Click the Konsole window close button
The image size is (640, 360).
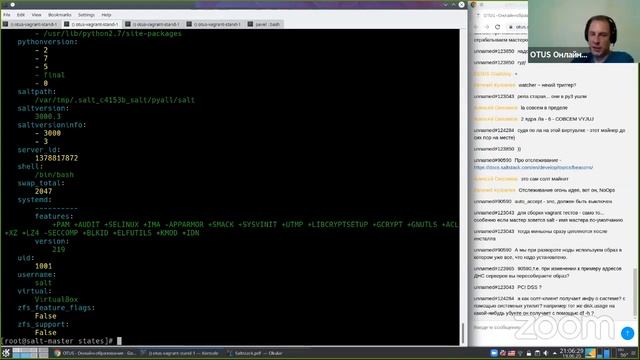point(461,4)
